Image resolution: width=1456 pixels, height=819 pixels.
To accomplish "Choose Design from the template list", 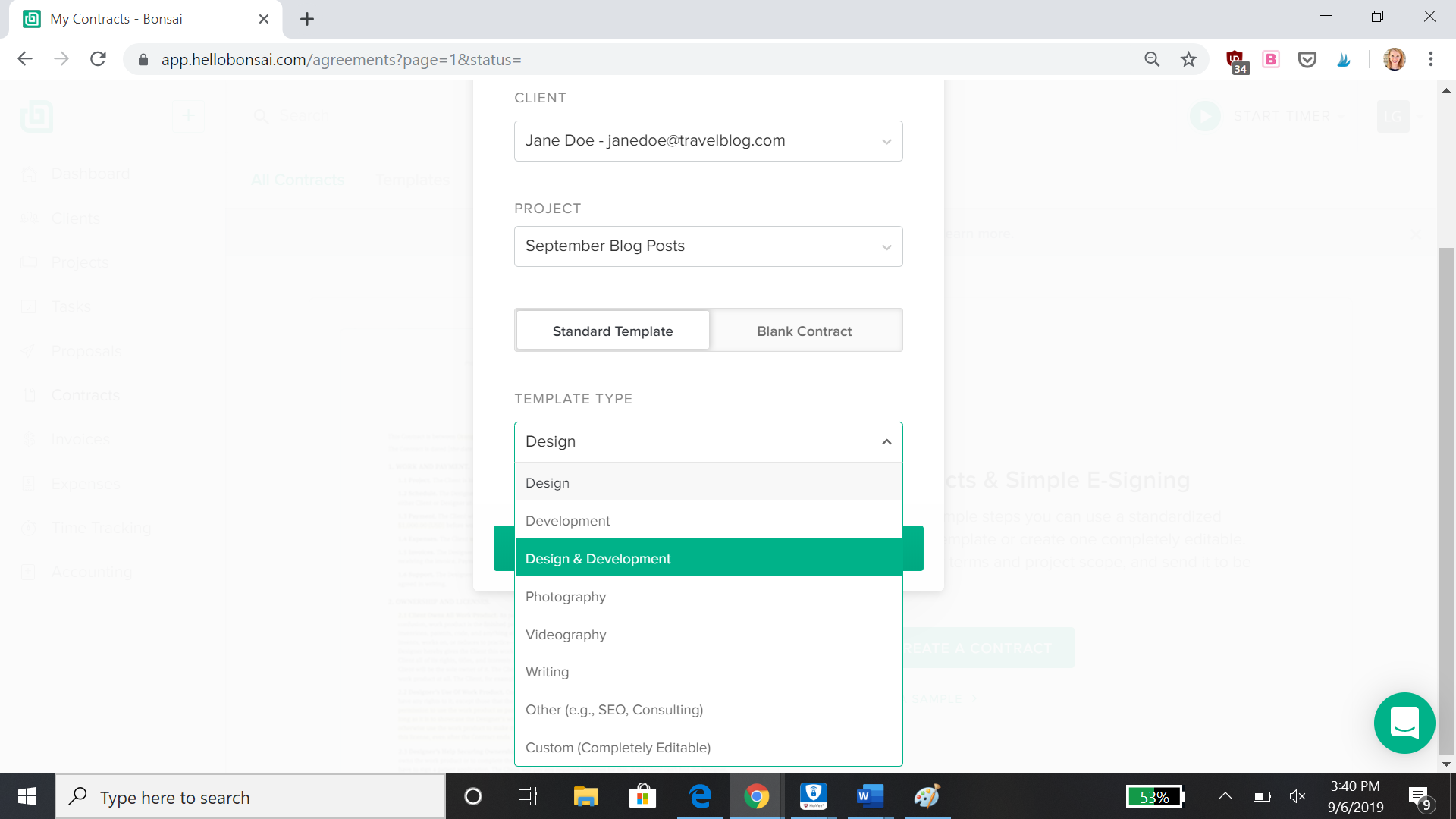I will click(708, 482).
